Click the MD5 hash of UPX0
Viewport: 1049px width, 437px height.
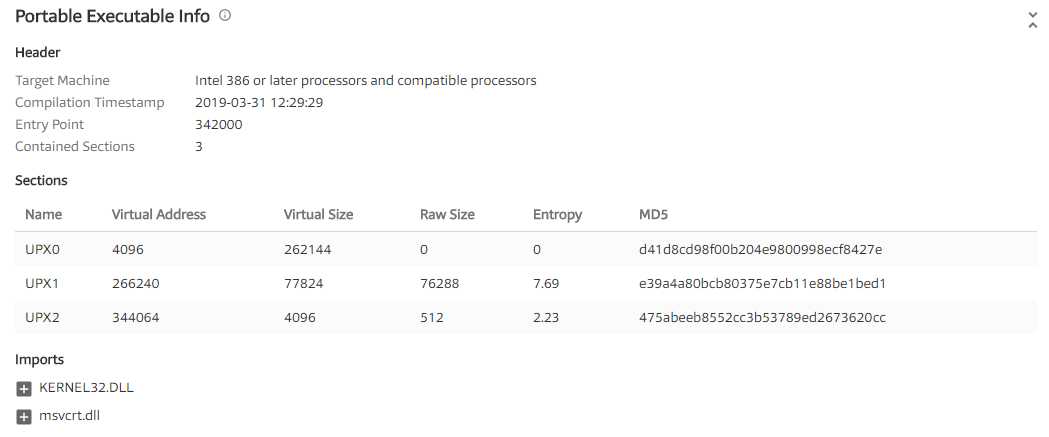pyautogui.click(x=760, y=249)
